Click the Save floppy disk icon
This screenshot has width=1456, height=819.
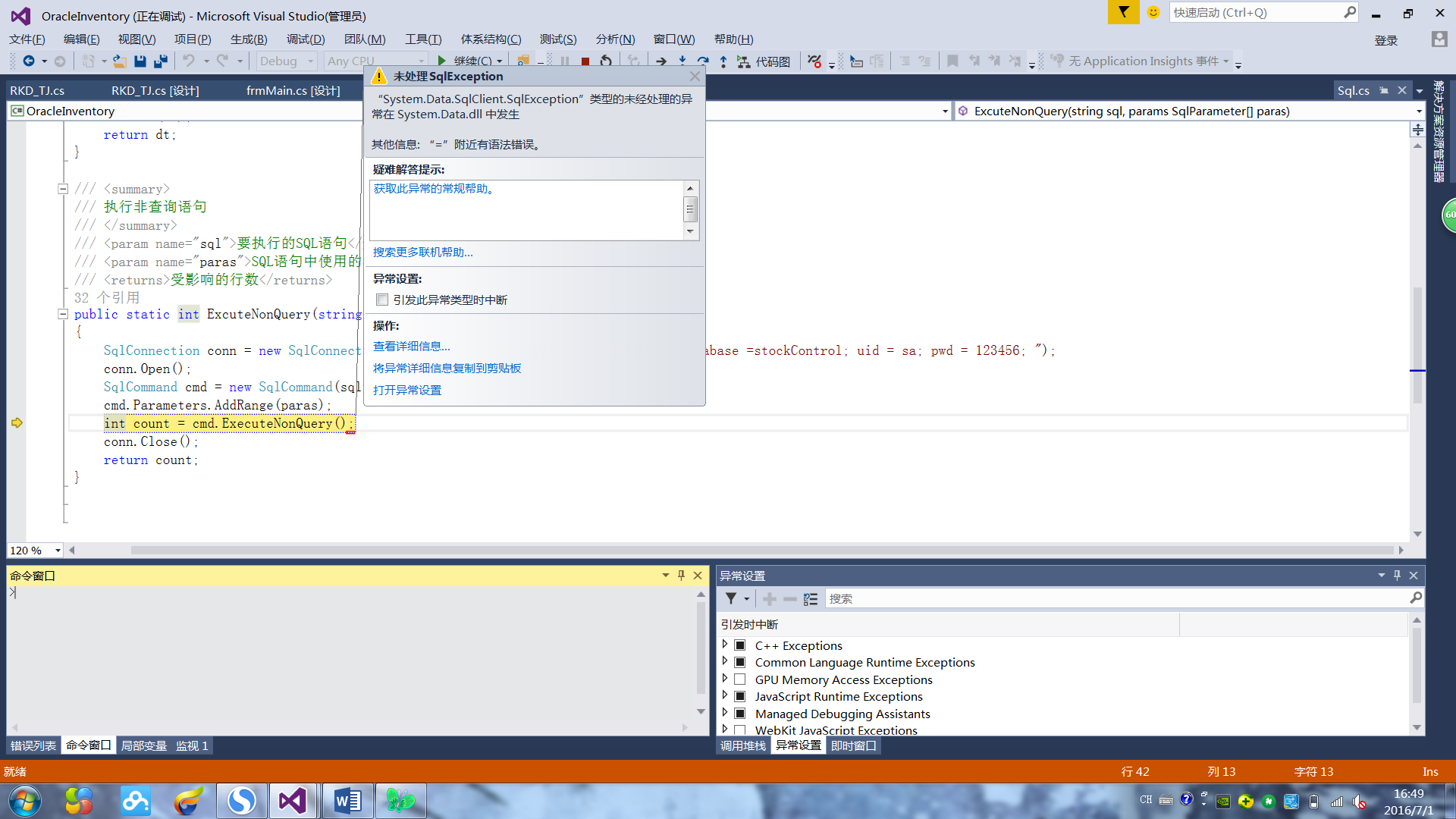(x=140, y=61)
